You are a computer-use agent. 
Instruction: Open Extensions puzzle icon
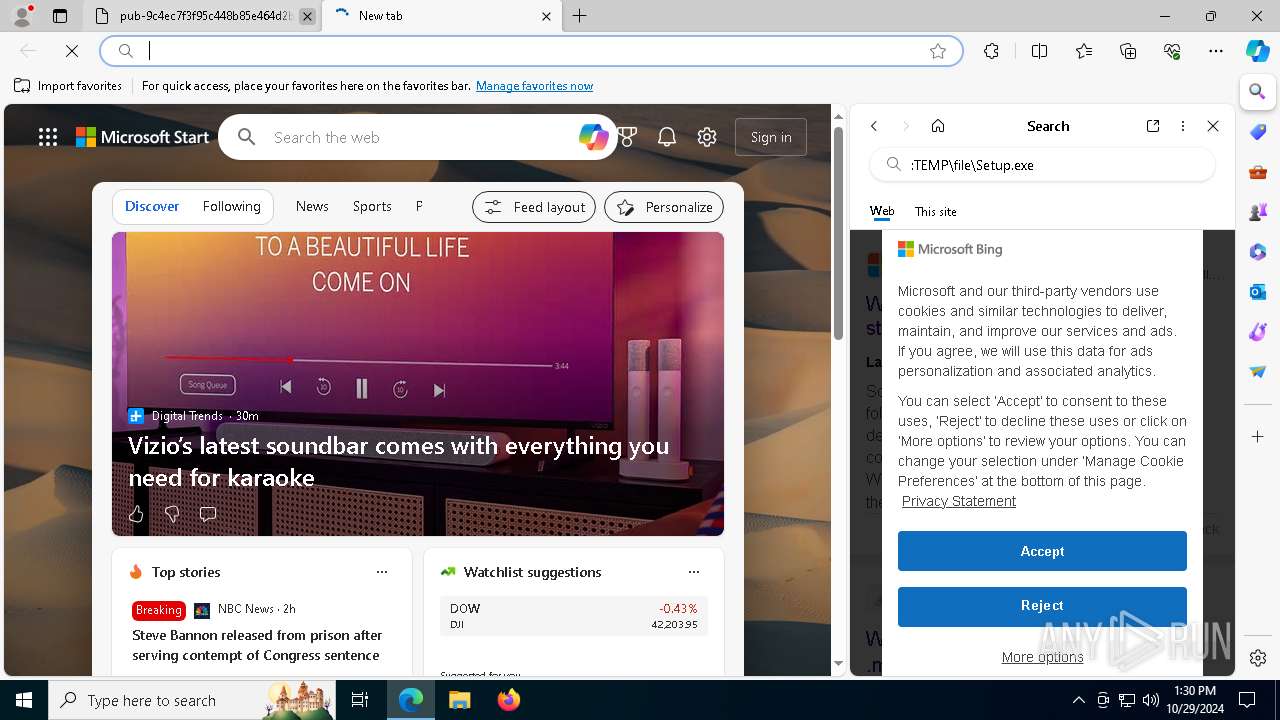coord(991,51)
